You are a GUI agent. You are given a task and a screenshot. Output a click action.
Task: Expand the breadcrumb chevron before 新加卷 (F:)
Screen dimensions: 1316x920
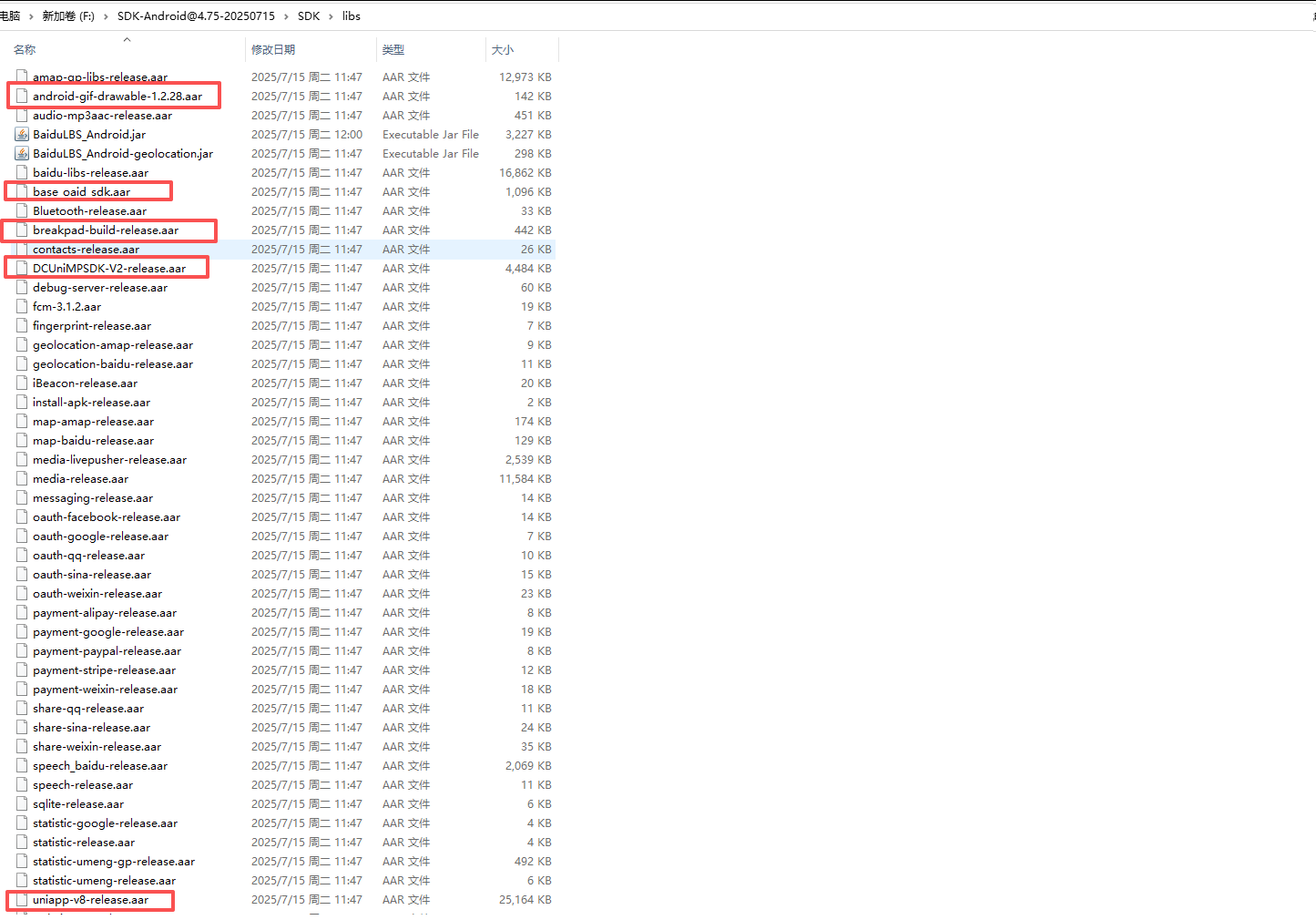point(31,16)
